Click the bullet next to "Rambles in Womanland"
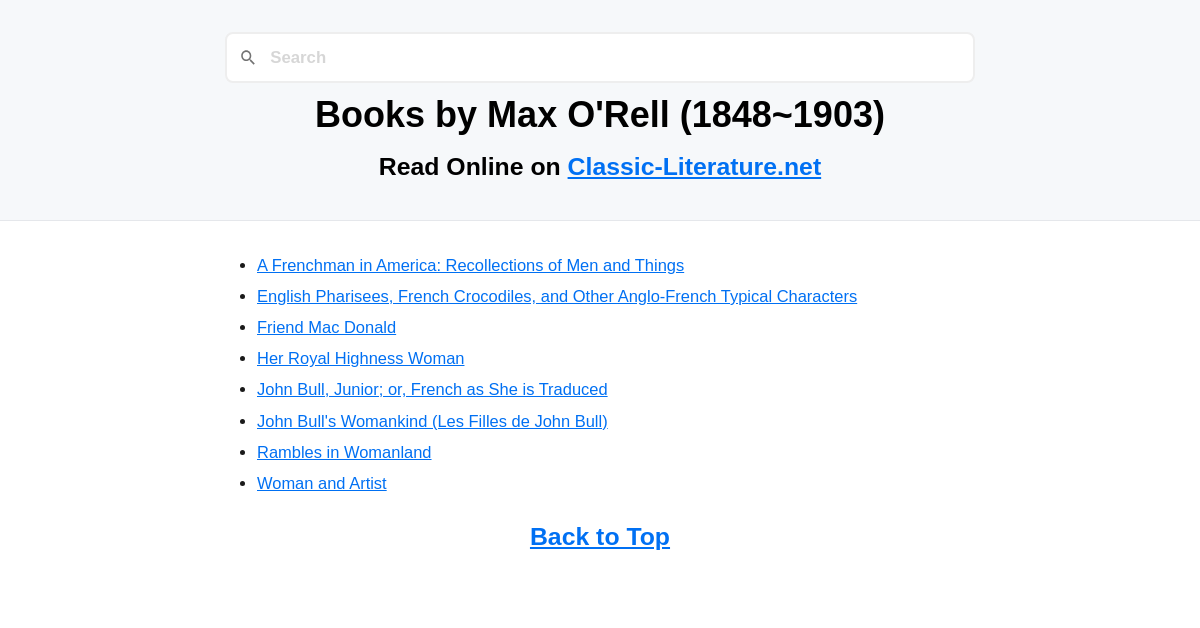1200x628 pixels. (x=243, y=452)
